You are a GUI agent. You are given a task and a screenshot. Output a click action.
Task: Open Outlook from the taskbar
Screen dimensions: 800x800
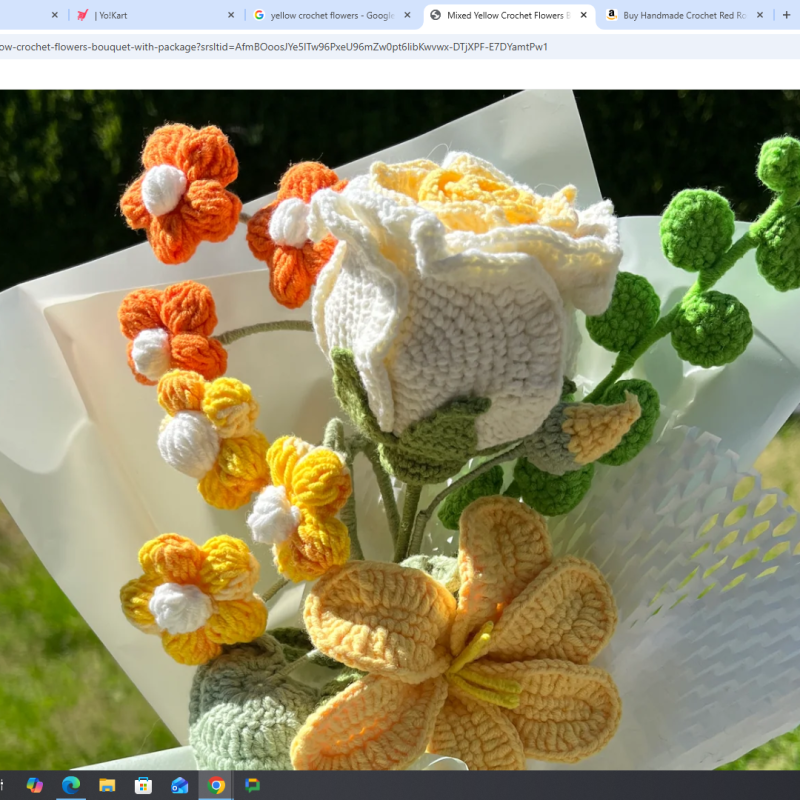(180, 786)
